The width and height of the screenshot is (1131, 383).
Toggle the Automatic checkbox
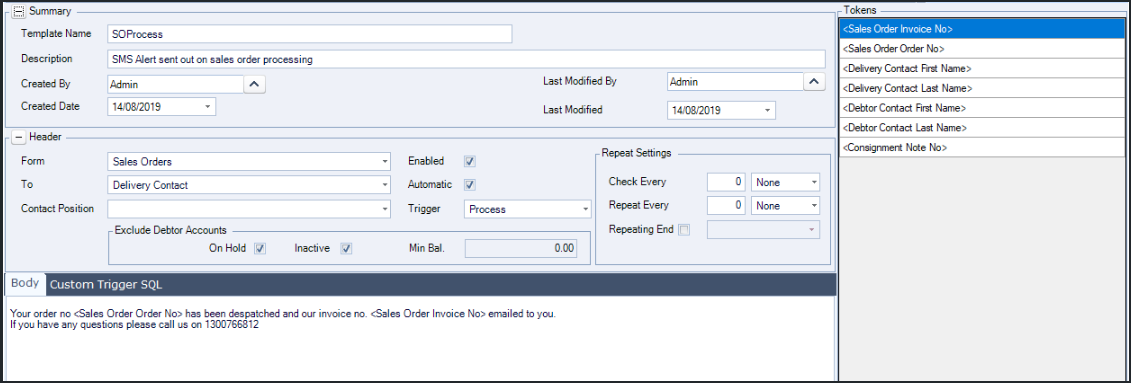470,185
